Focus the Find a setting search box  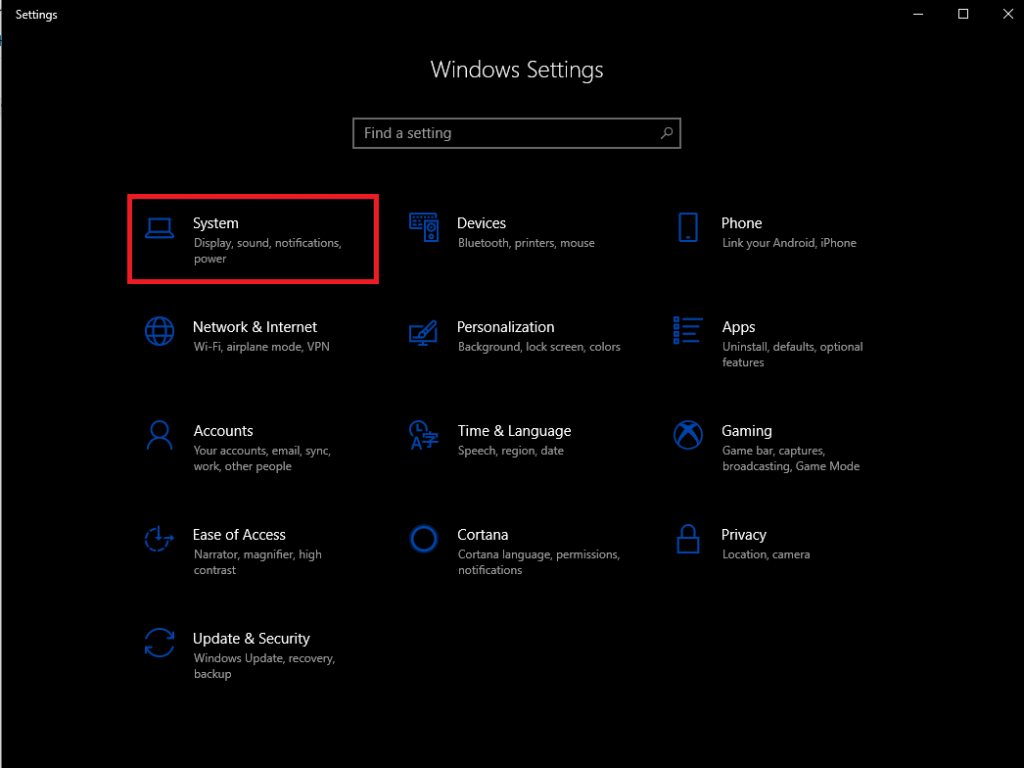[x=517, y=133]
